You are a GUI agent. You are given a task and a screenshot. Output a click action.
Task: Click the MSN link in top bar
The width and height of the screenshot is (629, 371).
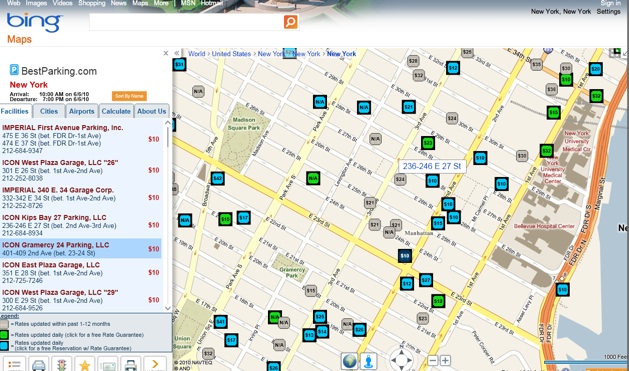[x=188, y=3]
